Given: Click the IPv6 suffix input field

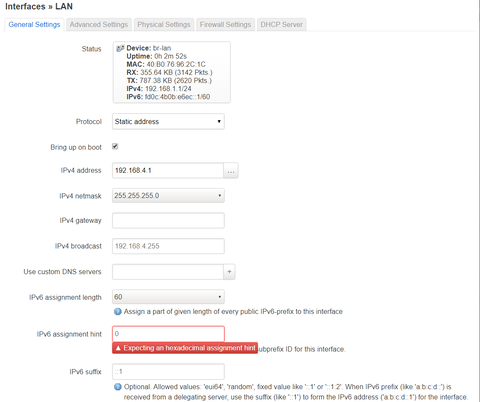Looking at the screenshot, I should pos(168,372).
